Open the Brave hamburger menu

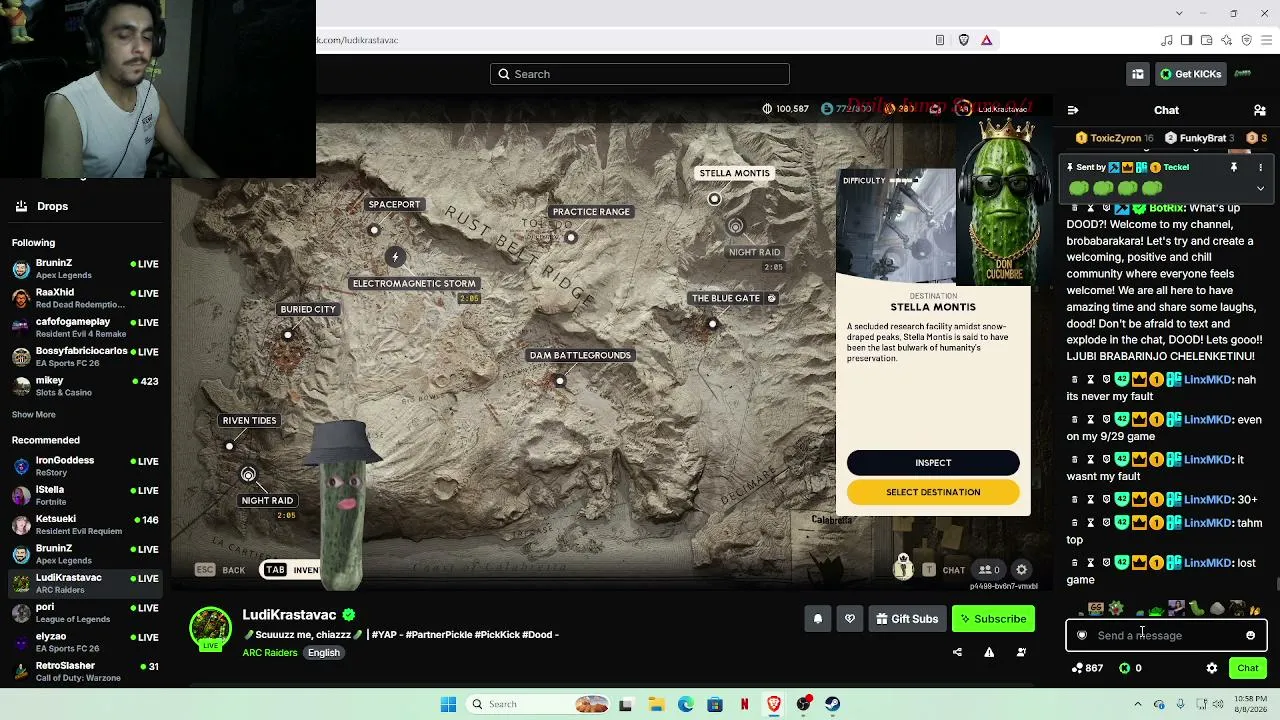point(1266,40)
